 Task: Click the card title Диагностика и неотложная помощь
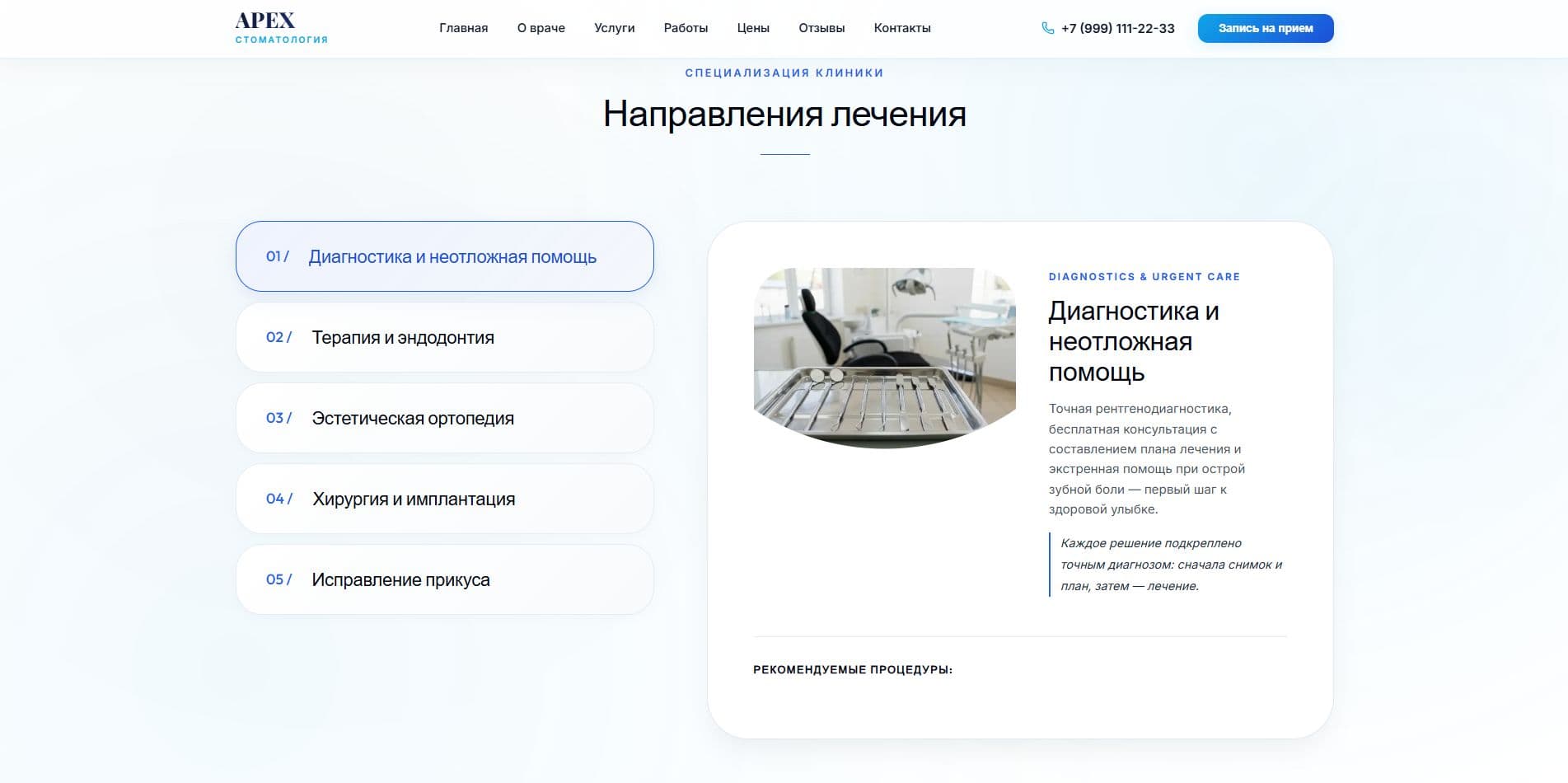tap(1133, 341)
